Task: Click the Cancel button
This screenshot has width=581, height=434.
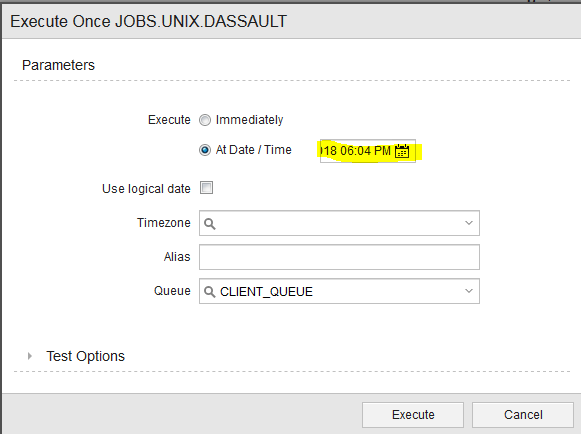Action: click(x=523, y=415)
